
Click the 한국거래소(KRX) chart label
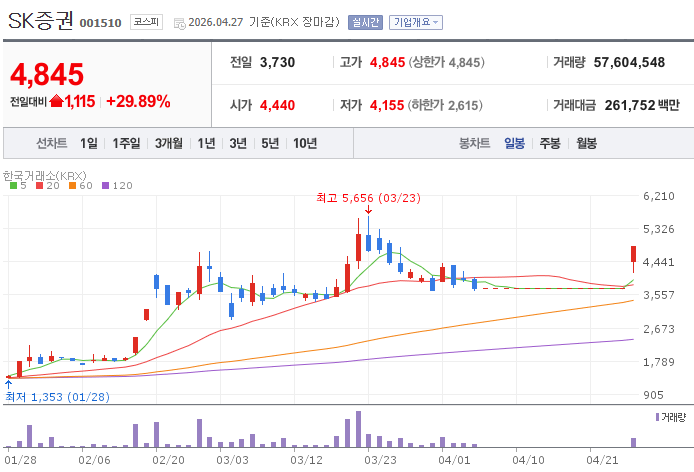pyautogui.click(x=45, y=175)
